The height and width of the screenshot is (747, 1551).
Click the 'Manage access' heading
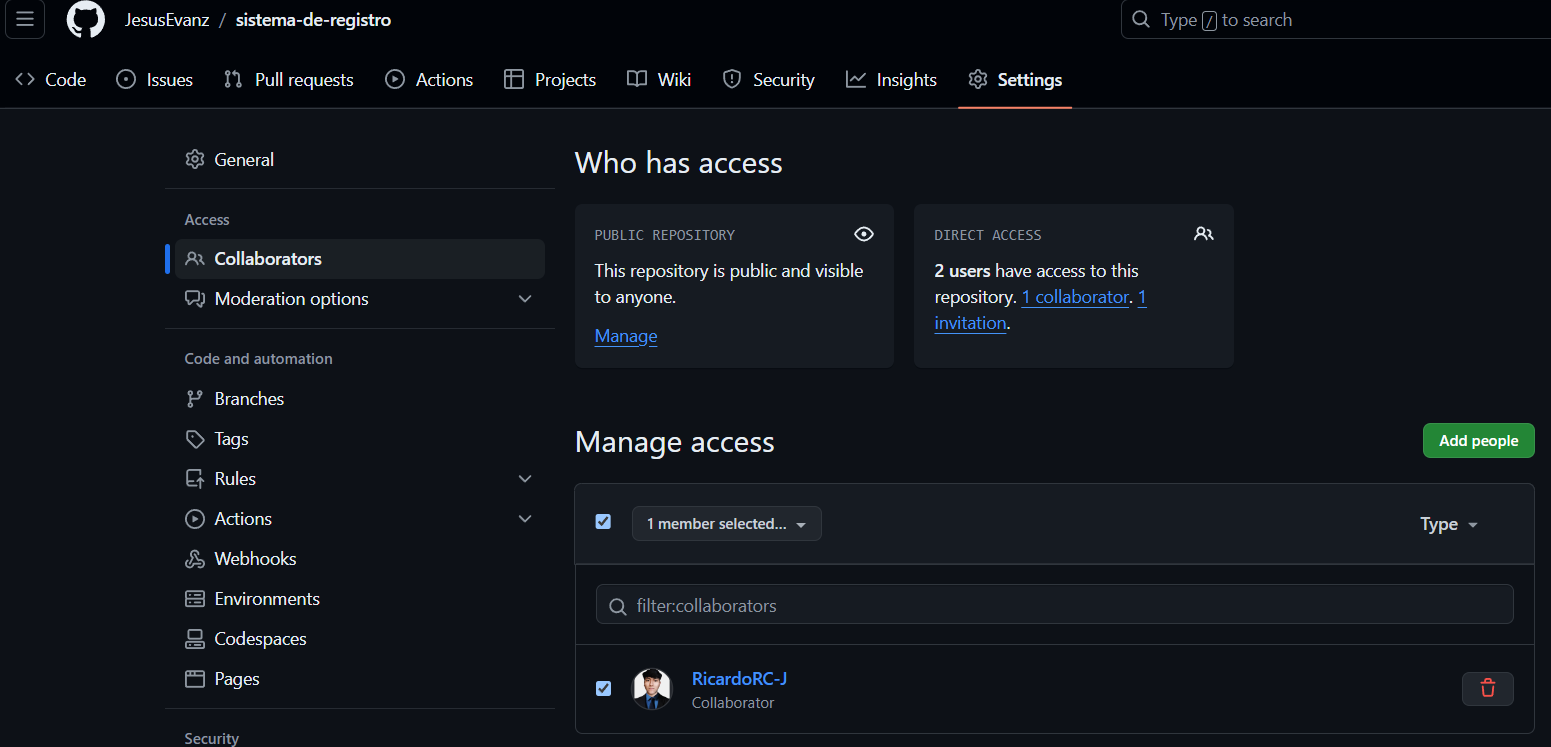(x=675, y=442)
